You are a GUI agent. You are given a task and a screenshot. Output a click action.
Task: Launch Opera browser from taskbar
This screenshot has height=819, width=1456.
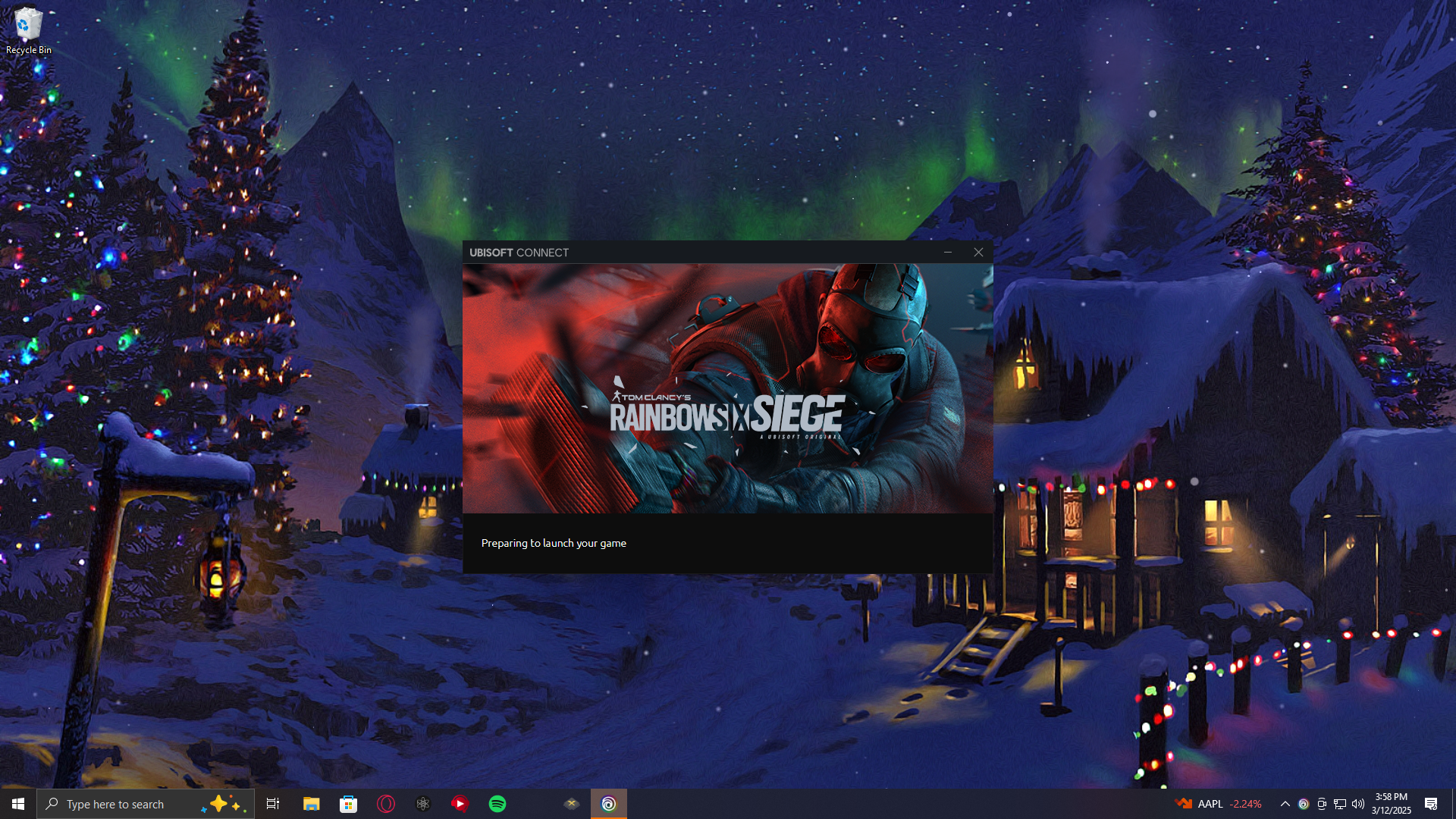386,804
